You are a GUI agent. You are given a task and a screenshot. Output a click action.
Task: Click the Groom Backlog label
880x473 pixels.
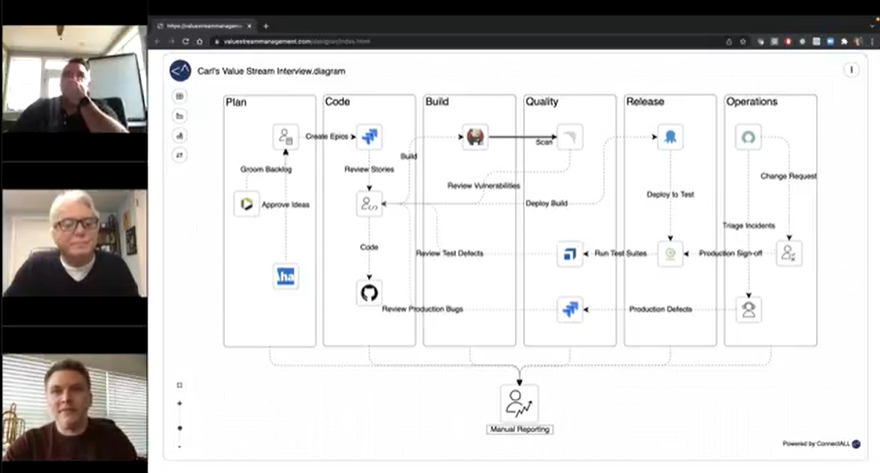(x=266, y=169)
